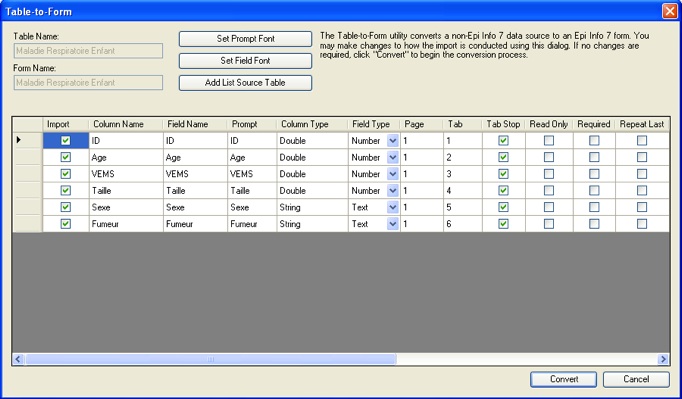682x399 pixels.
Task: Click the Column Name column header
Action: [126, 124]
